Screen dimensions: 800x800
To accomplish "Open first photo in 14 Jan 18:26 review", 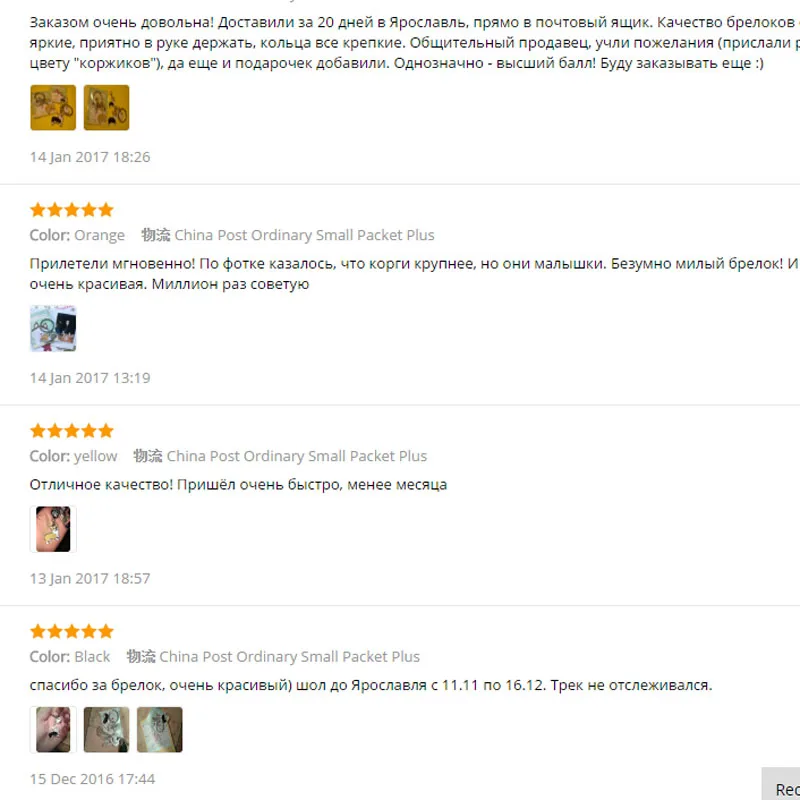I will tap(53, 108).
